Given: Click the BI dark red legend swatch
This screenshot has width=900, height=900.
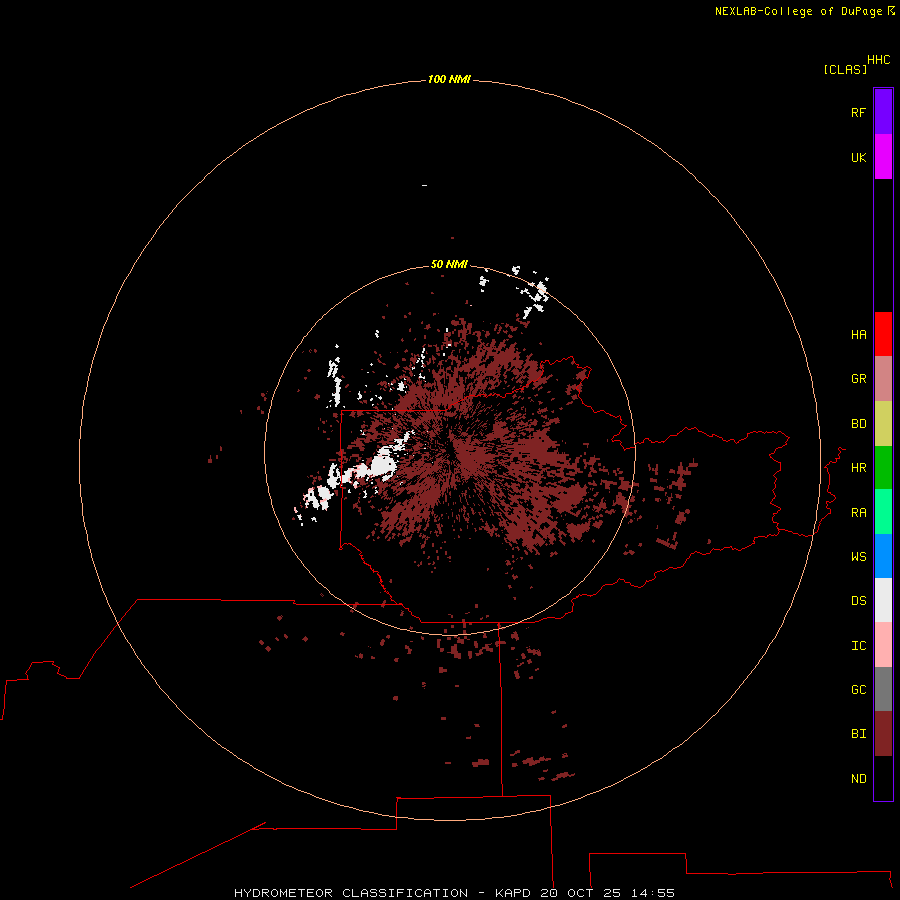Looking at the screenshot, I should 883,734.
